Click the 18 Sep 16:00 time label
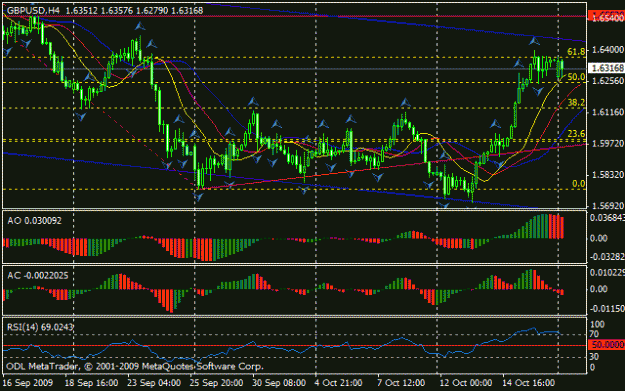The image size is (625, 391). click(x=91, y=383)
